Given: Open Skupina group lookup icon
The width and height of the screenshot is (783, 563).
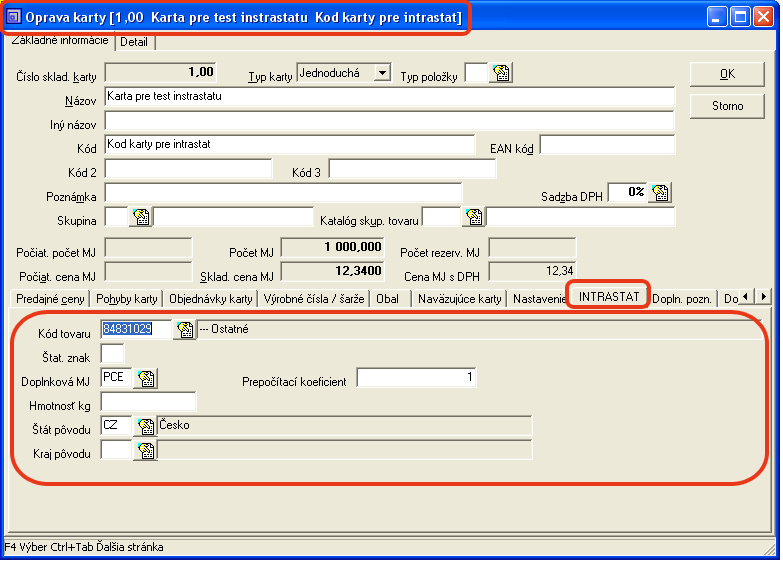Looking at the screenshot, I should click(141, 217).
